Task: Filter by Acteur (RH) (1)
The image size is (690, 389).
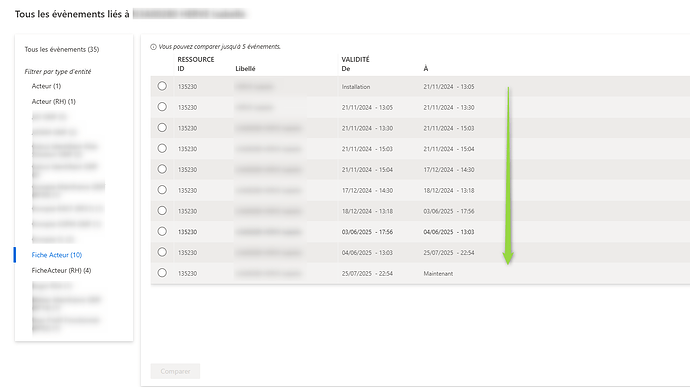Action: [x=54, y=102]
